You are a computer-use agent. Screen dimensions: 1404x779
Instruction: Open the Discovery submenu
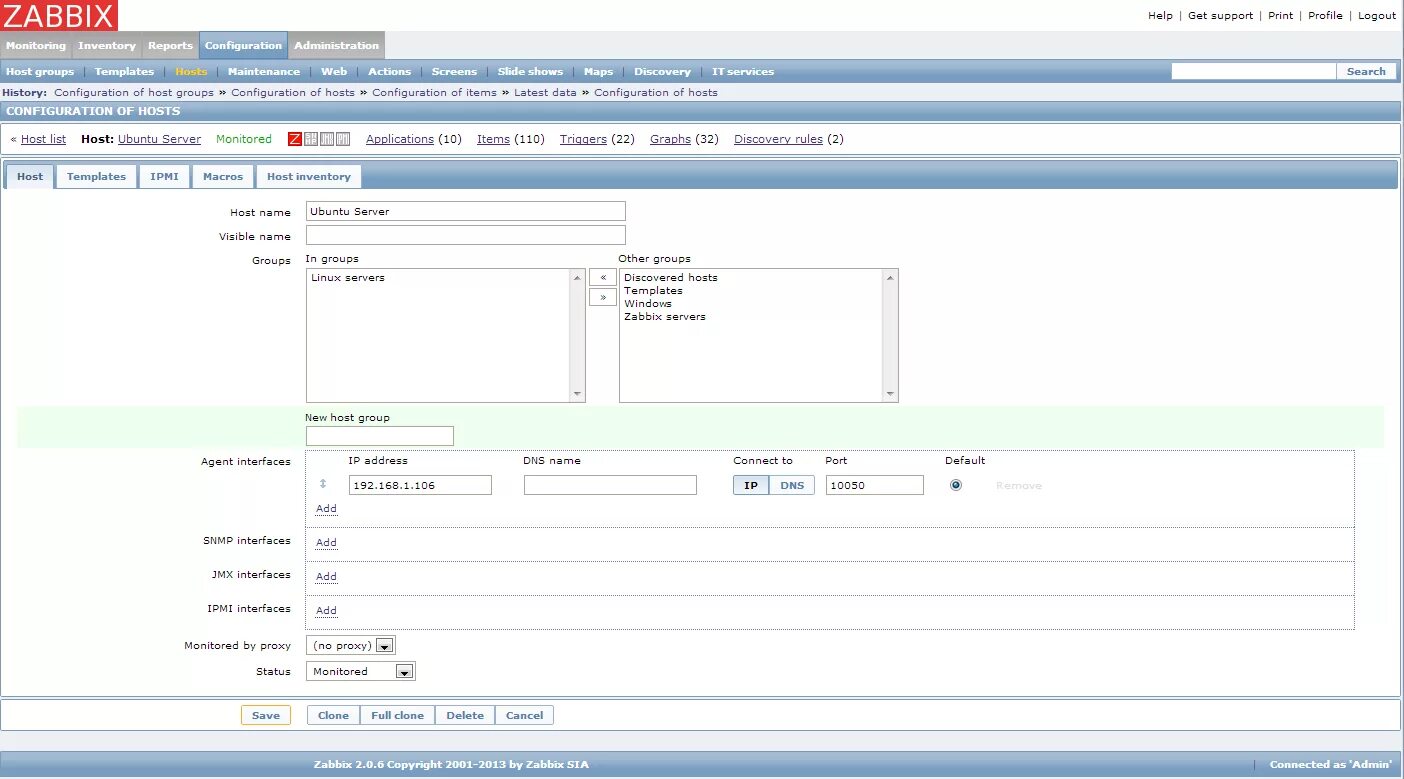[662, 72]
